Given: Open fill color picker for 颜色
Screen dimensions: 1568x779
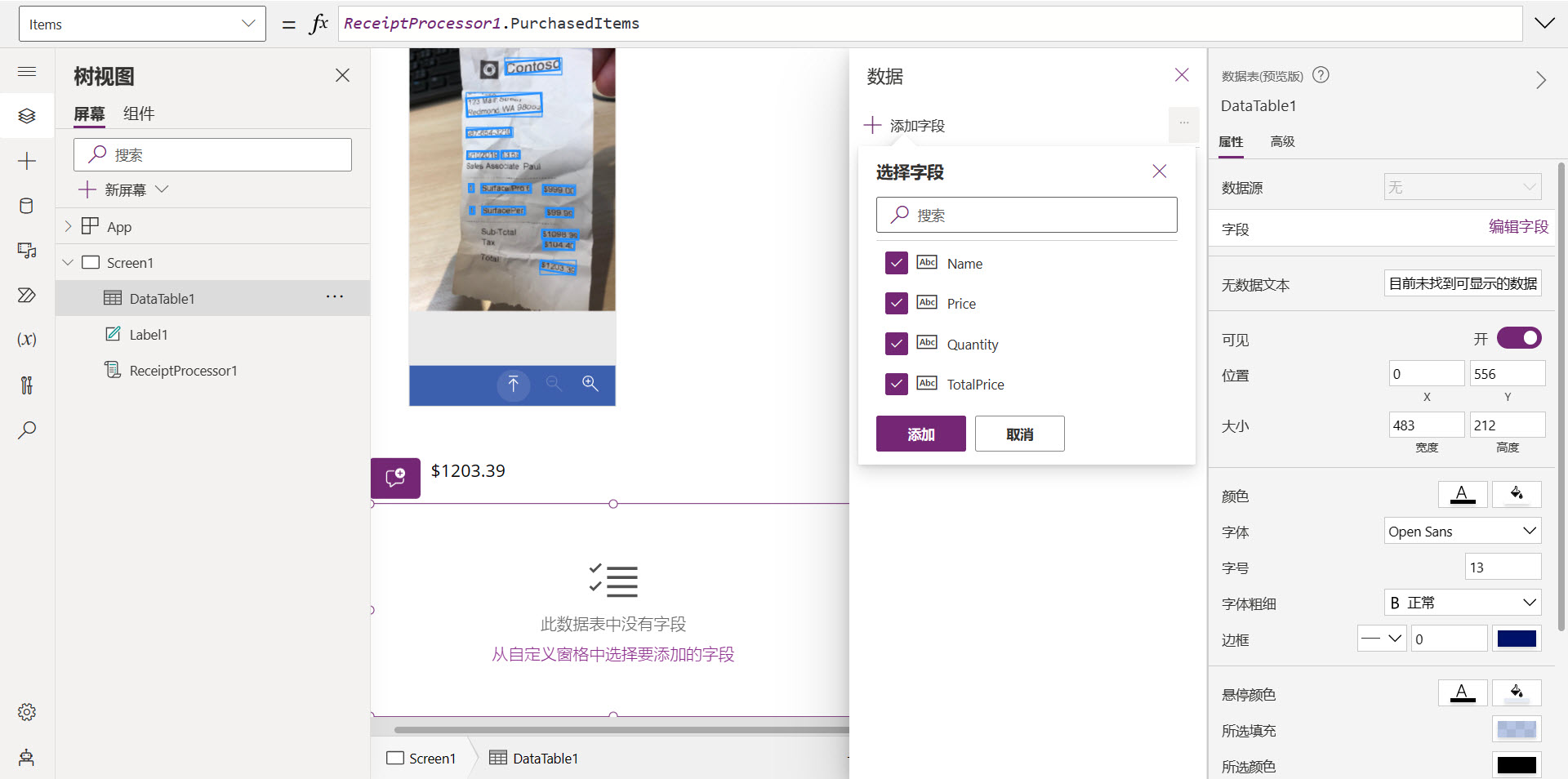Looking at the screenshot, I should [1517, 495].
